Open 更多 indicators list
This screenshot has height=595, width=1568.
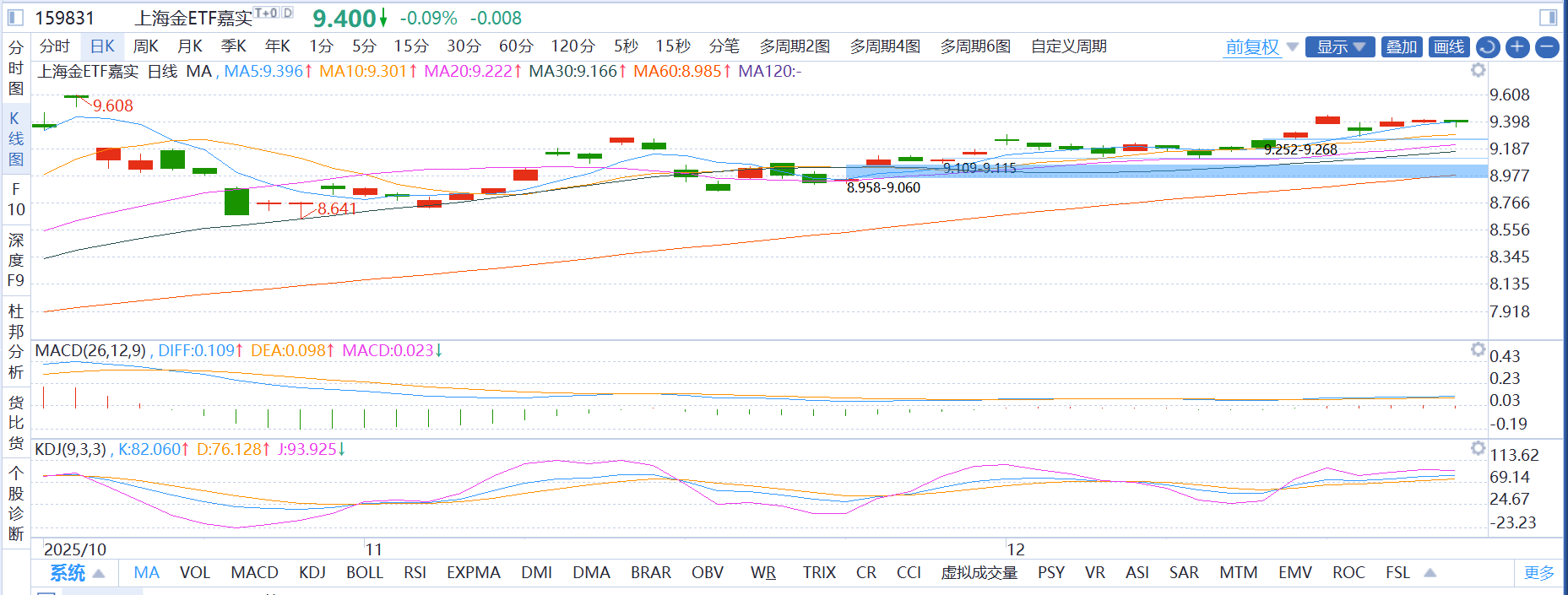tap(1539, 573)
